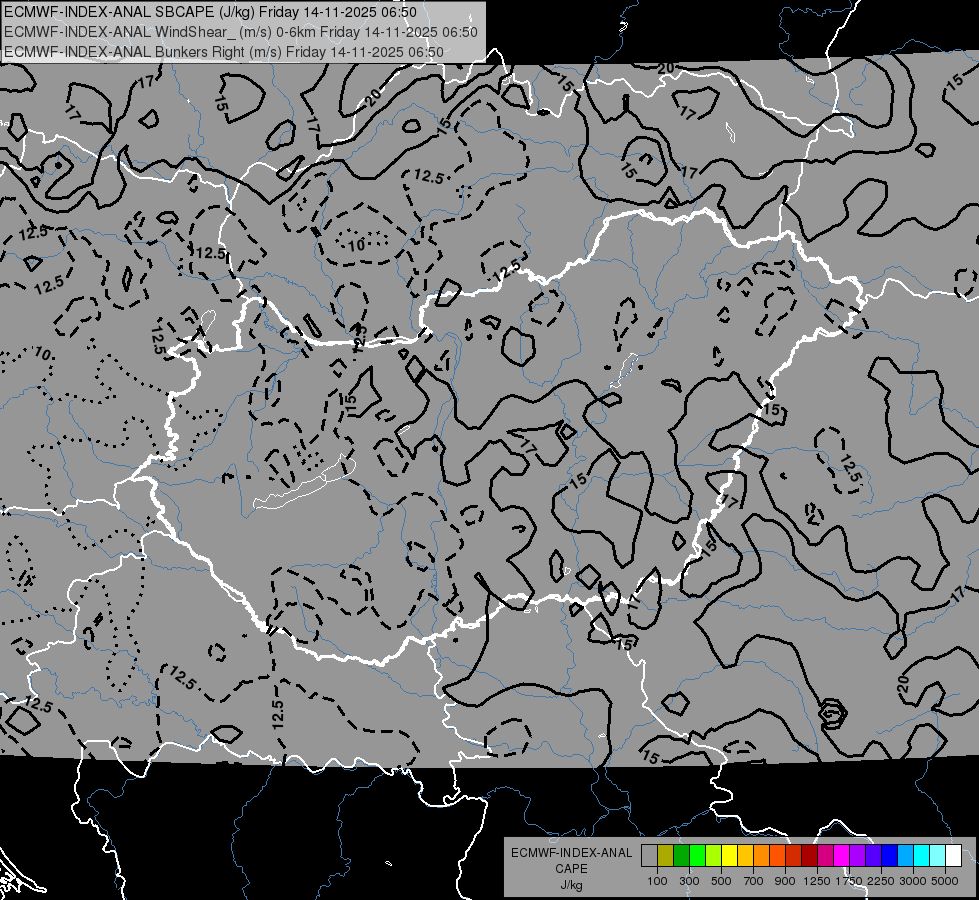979x900 pixels.
Task: Click the legend value 1250
Action: (817, 881)
